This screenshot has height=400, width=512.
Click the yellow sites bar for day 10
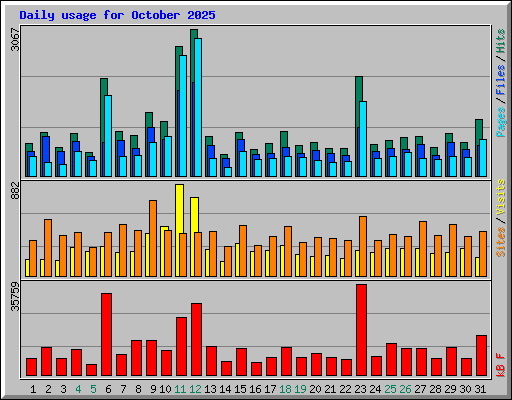pos(162,251)
